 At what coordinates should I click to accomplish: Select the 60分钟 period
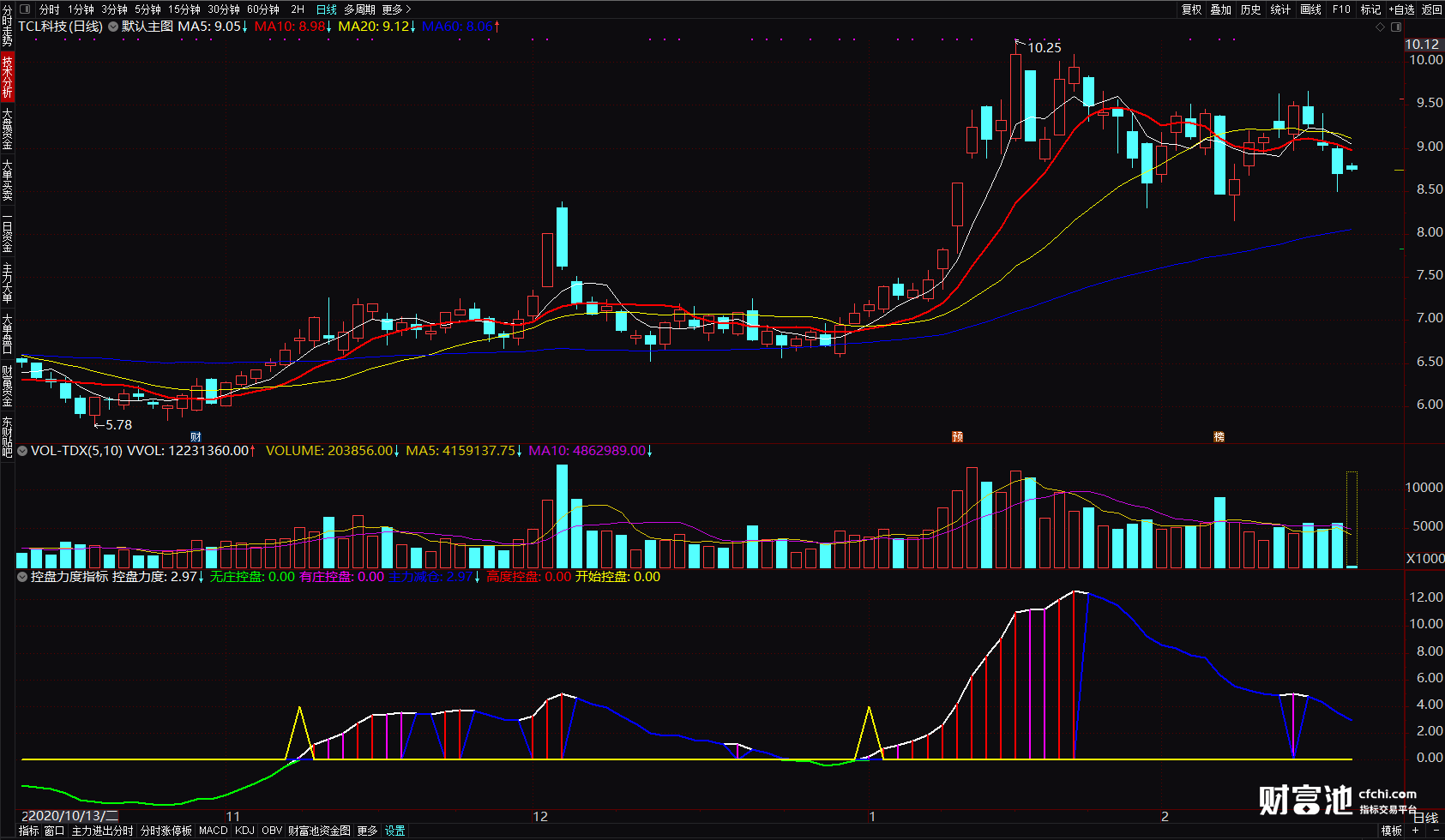263,9
